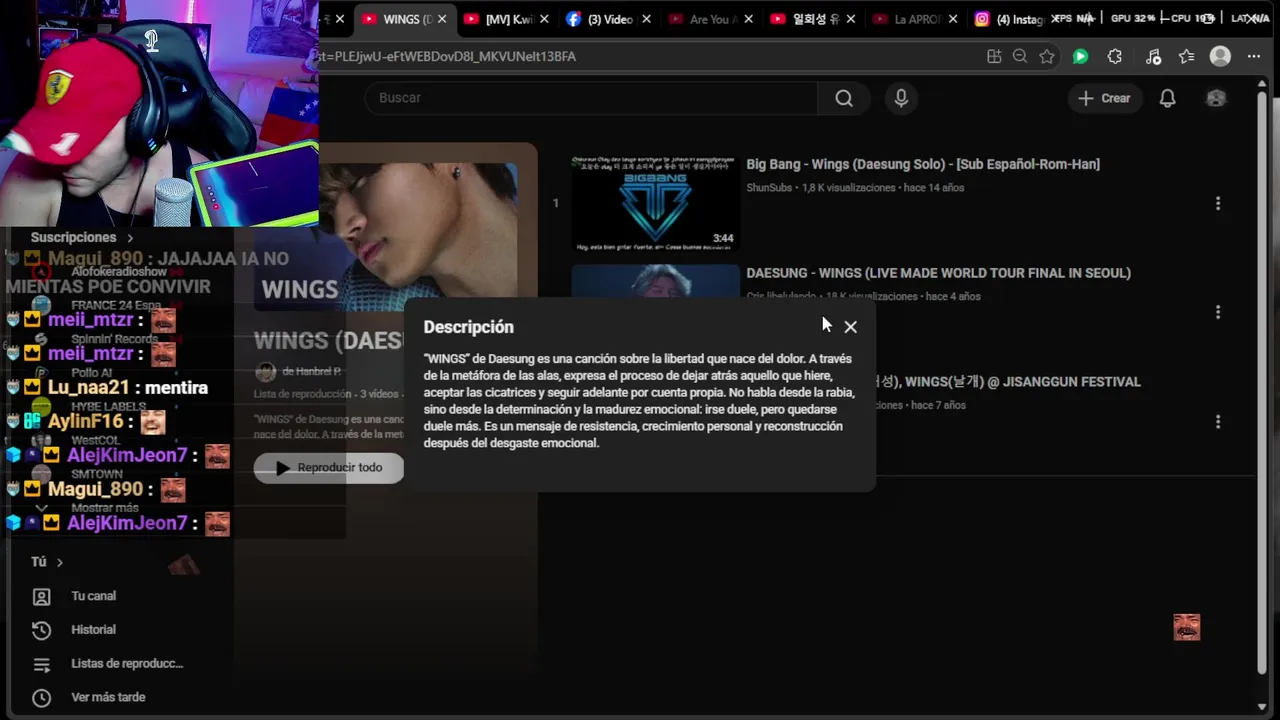Click ShunSubs channel name
1280x720 pixels.
[x=769, y=188]
